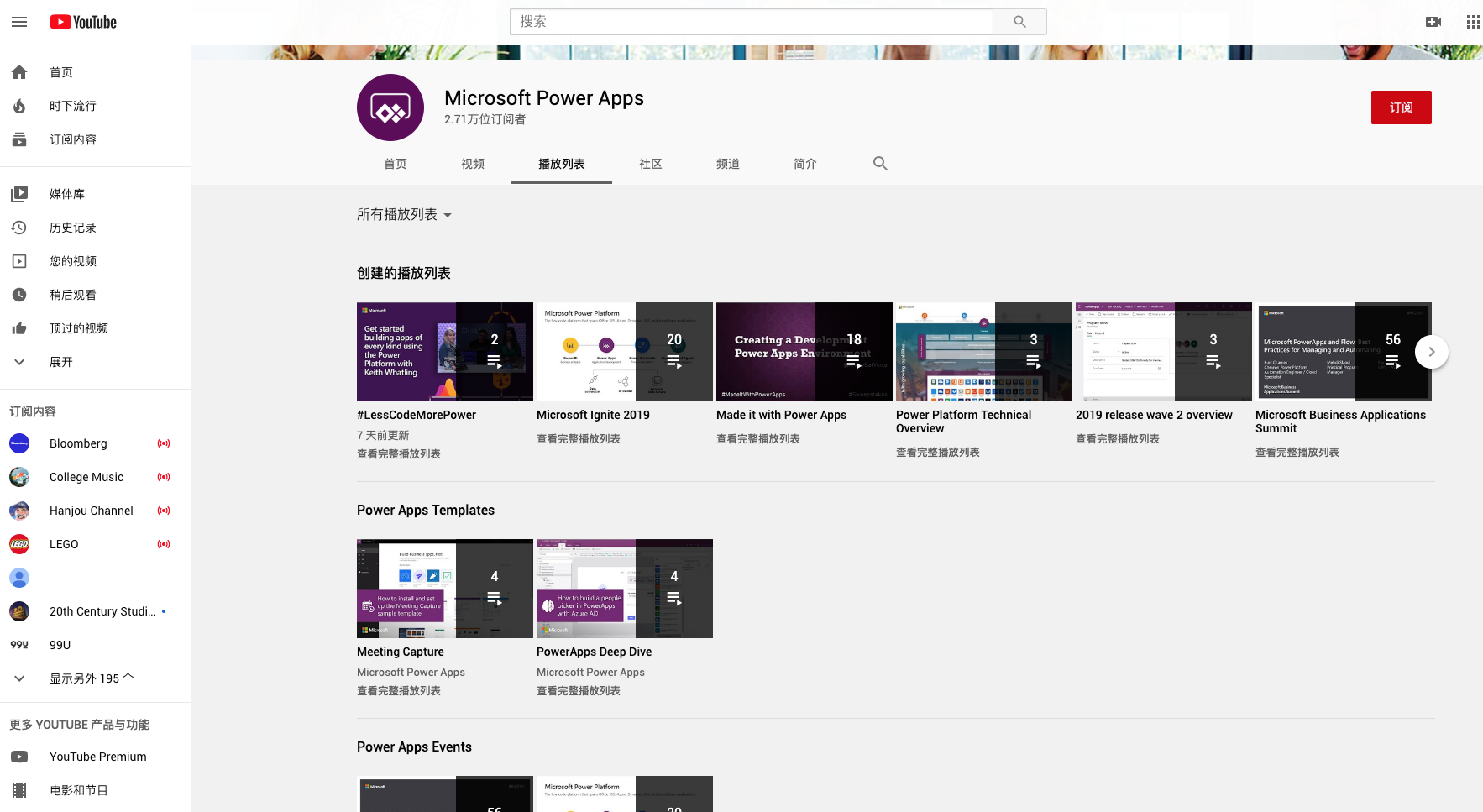The image size is (1483, 812).
Task: Click Movies & Shows (电影和节目) film icon
Action: (19, 790)
